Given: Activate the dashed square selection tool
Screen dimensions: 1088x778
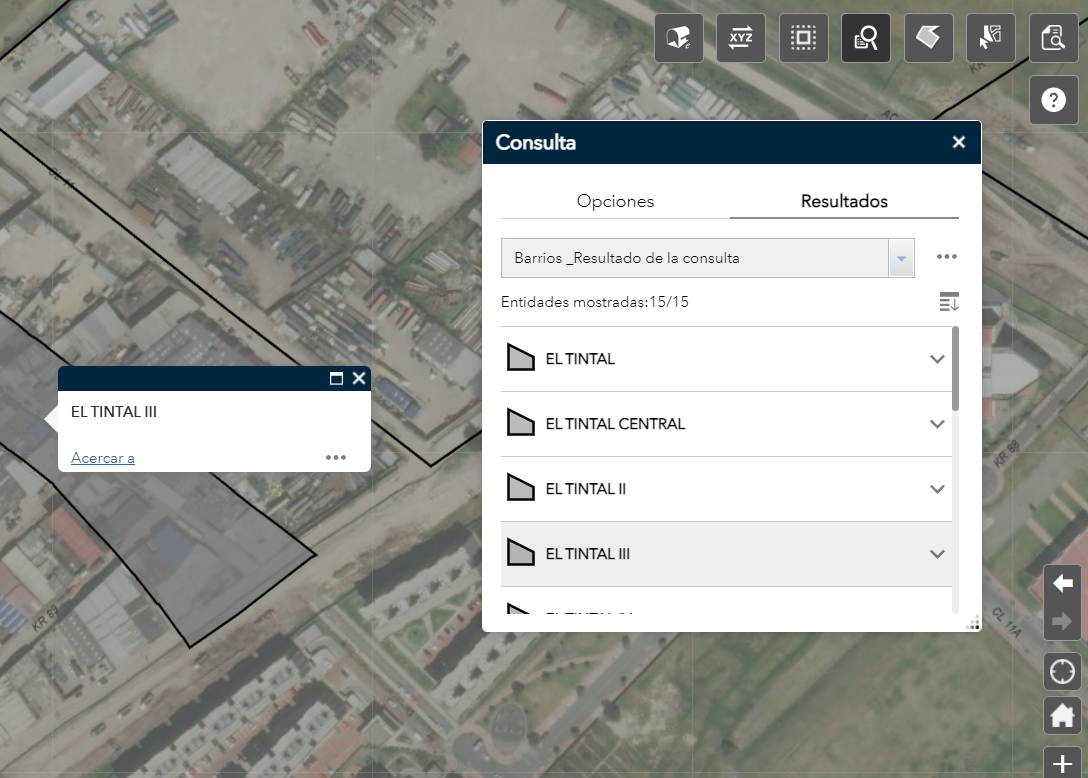Looking at the screenshot, I should [x=803, y=39].
